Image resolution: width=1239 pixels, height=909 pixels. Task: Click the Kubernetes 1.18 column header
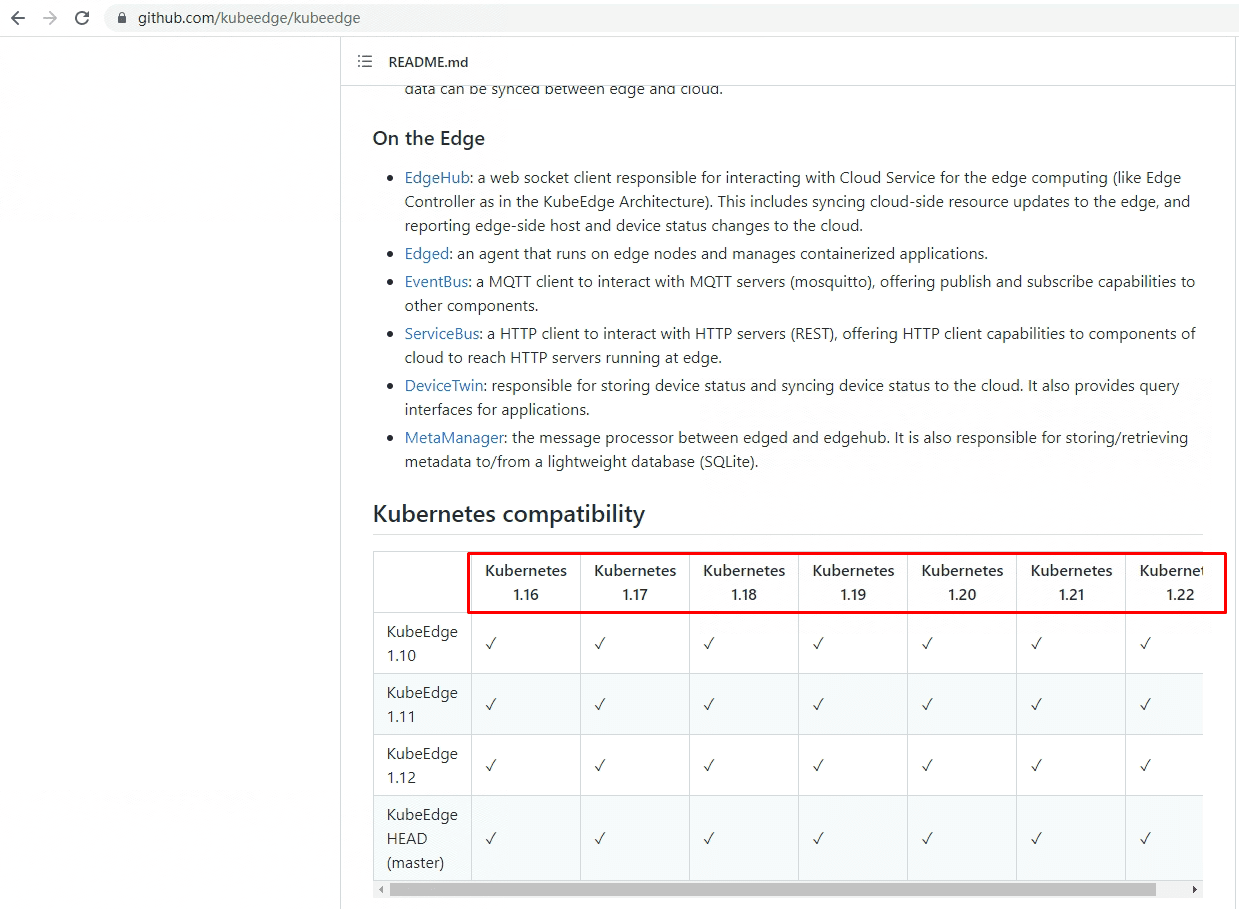click(x=744, y=582)
